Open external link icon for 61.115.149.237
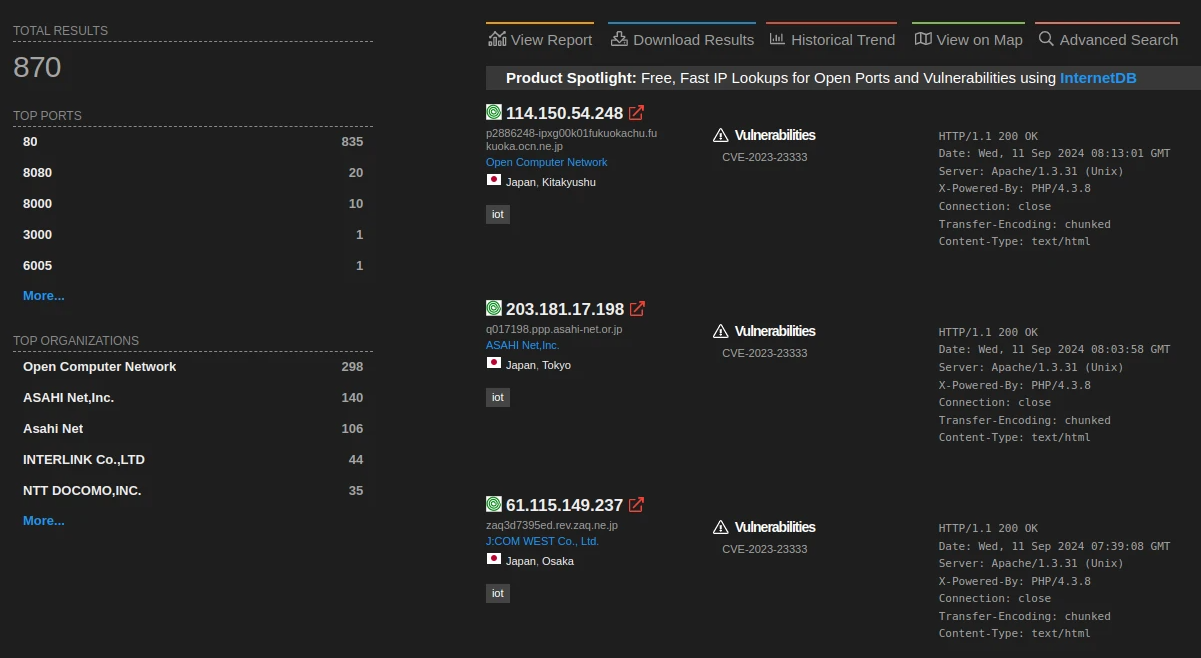 click(636, 505)
